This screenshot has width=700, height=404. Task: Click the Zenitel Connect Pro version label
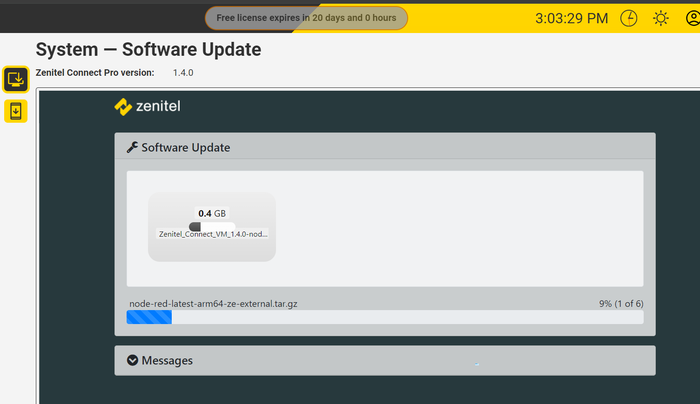[95, 73]
